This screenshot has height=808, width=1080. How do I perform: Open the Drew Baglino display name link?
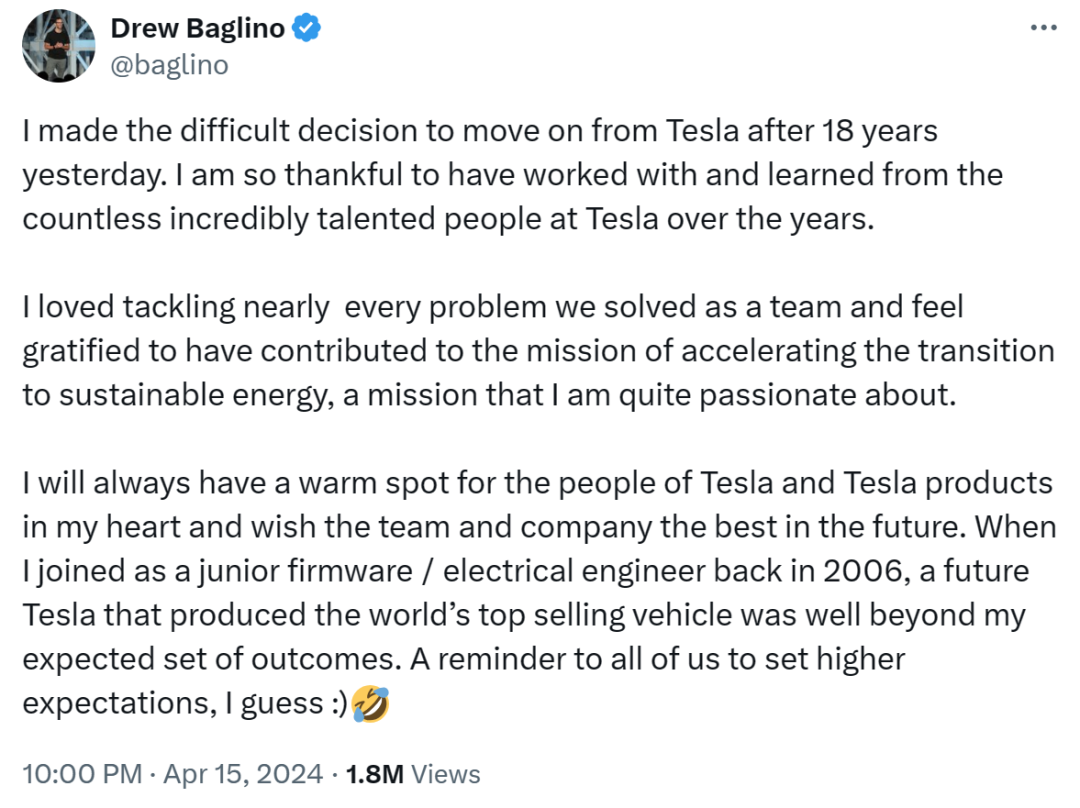click(198, 28)
